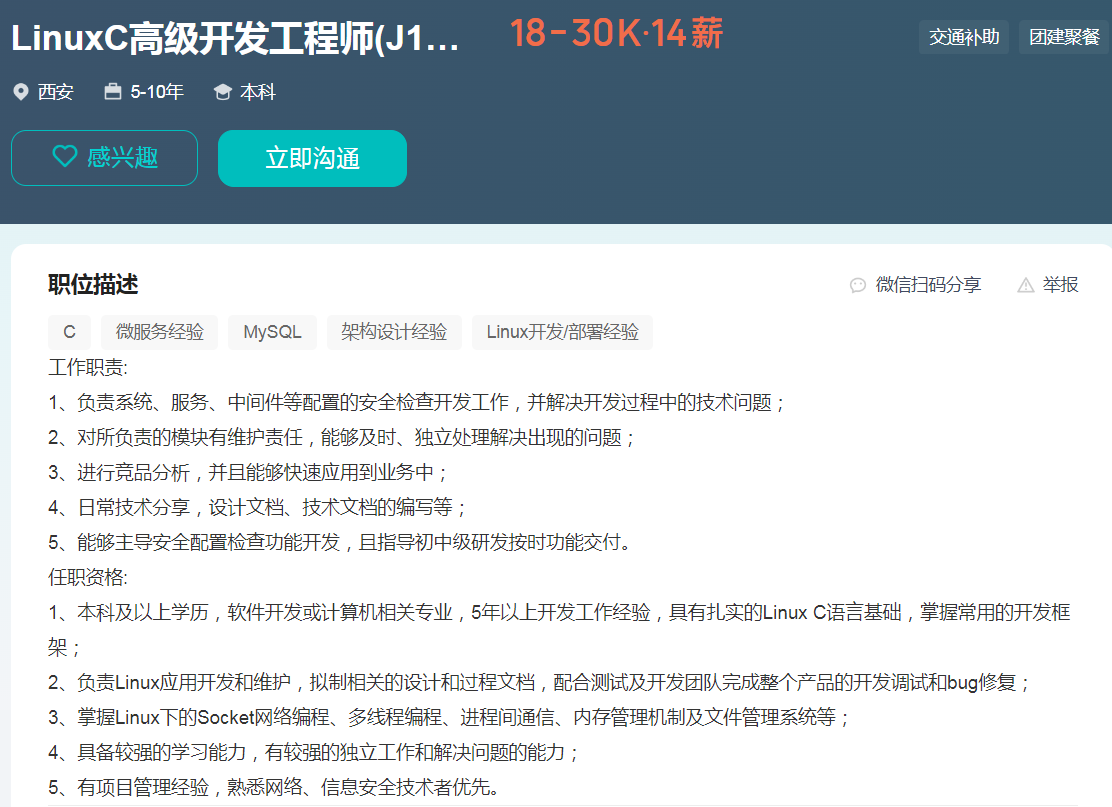Click the line 3、进行竞品分析

[248, 472]
